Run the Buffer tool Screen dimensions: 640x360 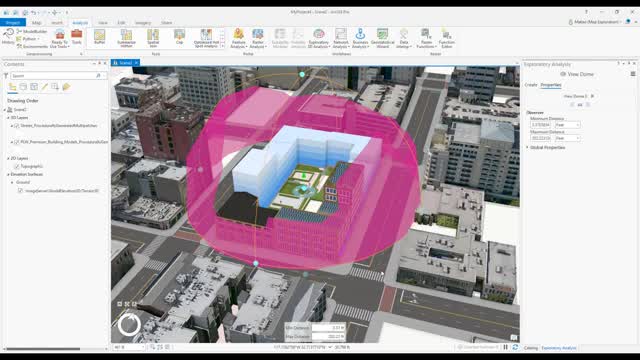100,37
